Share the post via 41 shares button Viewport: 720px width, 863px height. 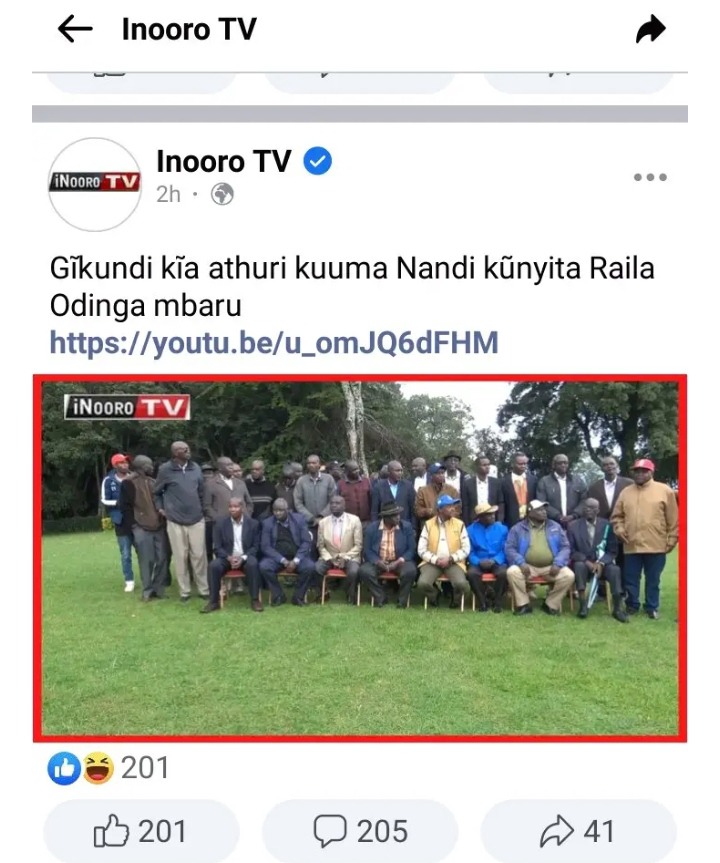click(578, 831)
